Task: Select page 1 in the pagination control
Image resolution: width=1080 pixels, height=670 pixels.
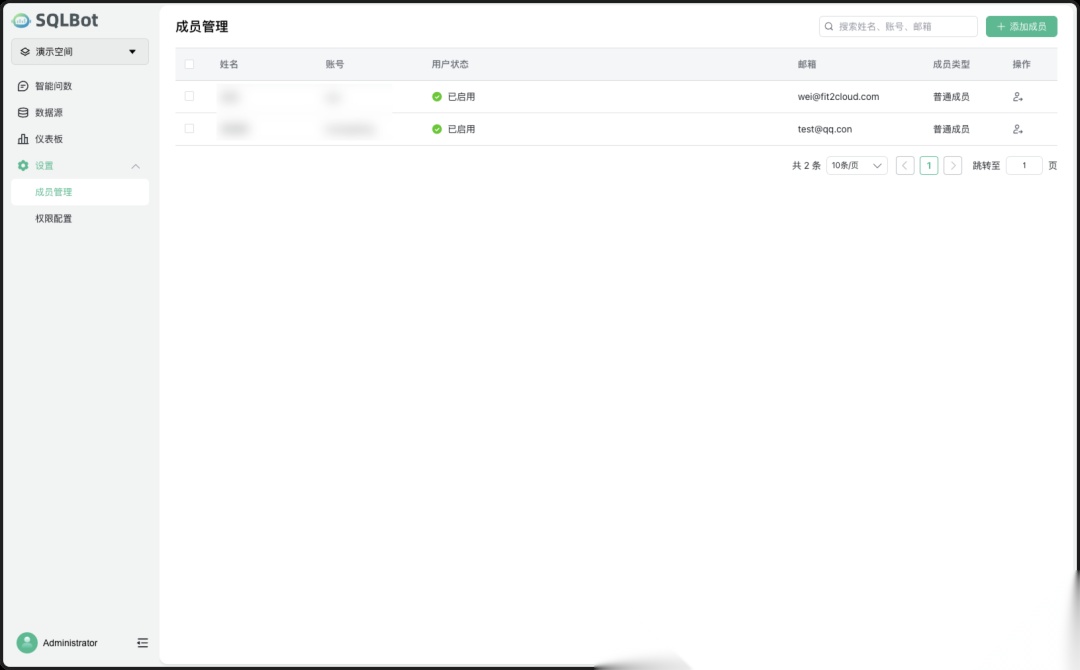Action: [x=928, y=165]
